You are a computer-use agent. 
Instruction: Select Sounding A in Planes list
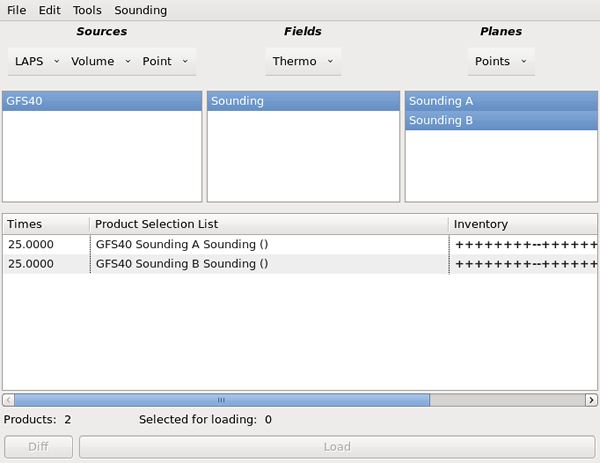(x=501, y=101)
